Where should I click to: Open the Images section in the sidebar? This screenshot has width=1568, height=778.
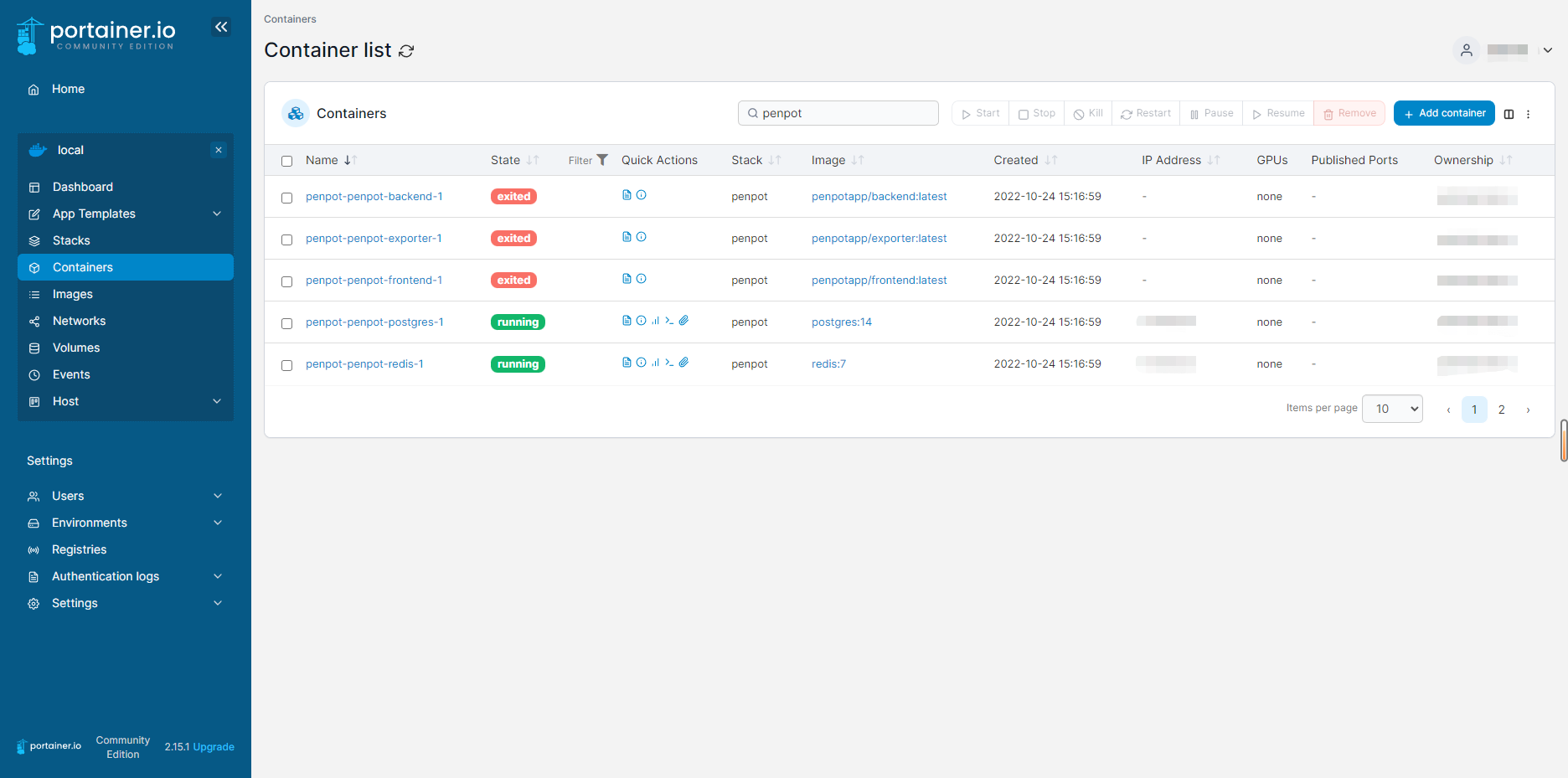click(x=73, y=294)
